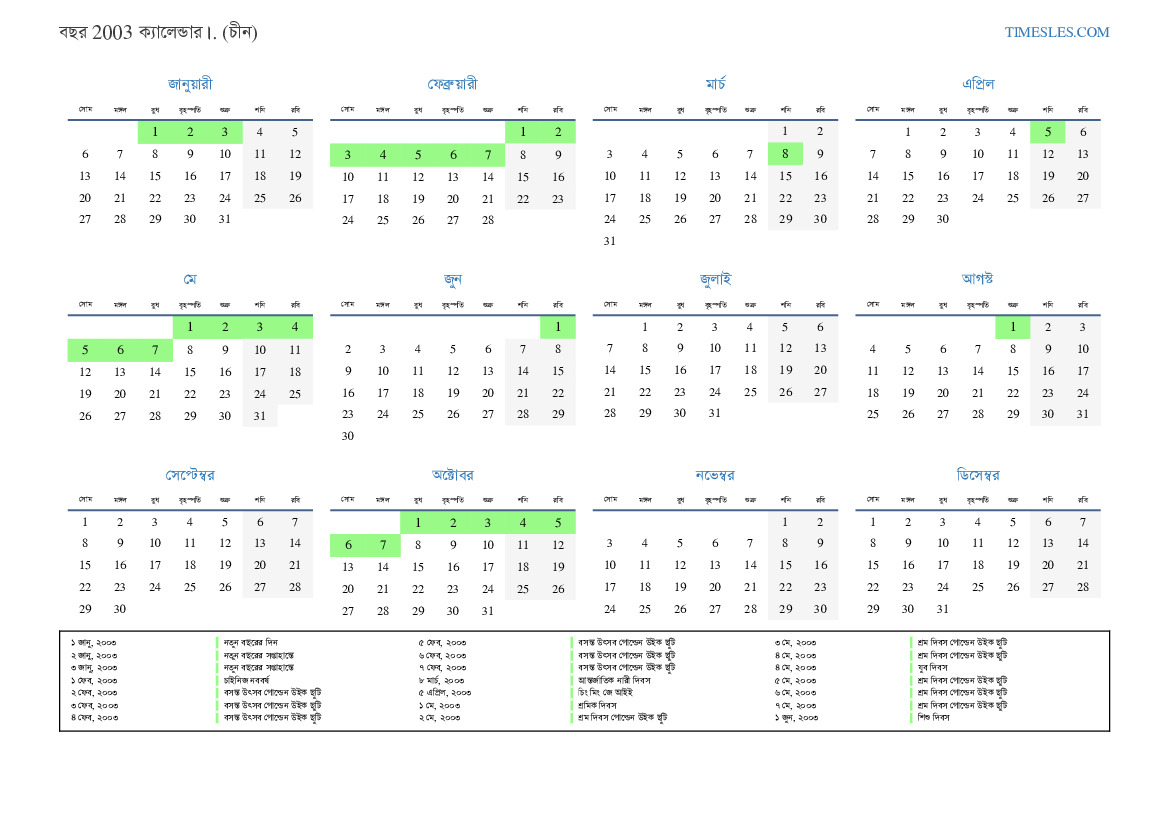
Task: Click the জানুয়ারী month heading
Action: coord(190,84)
